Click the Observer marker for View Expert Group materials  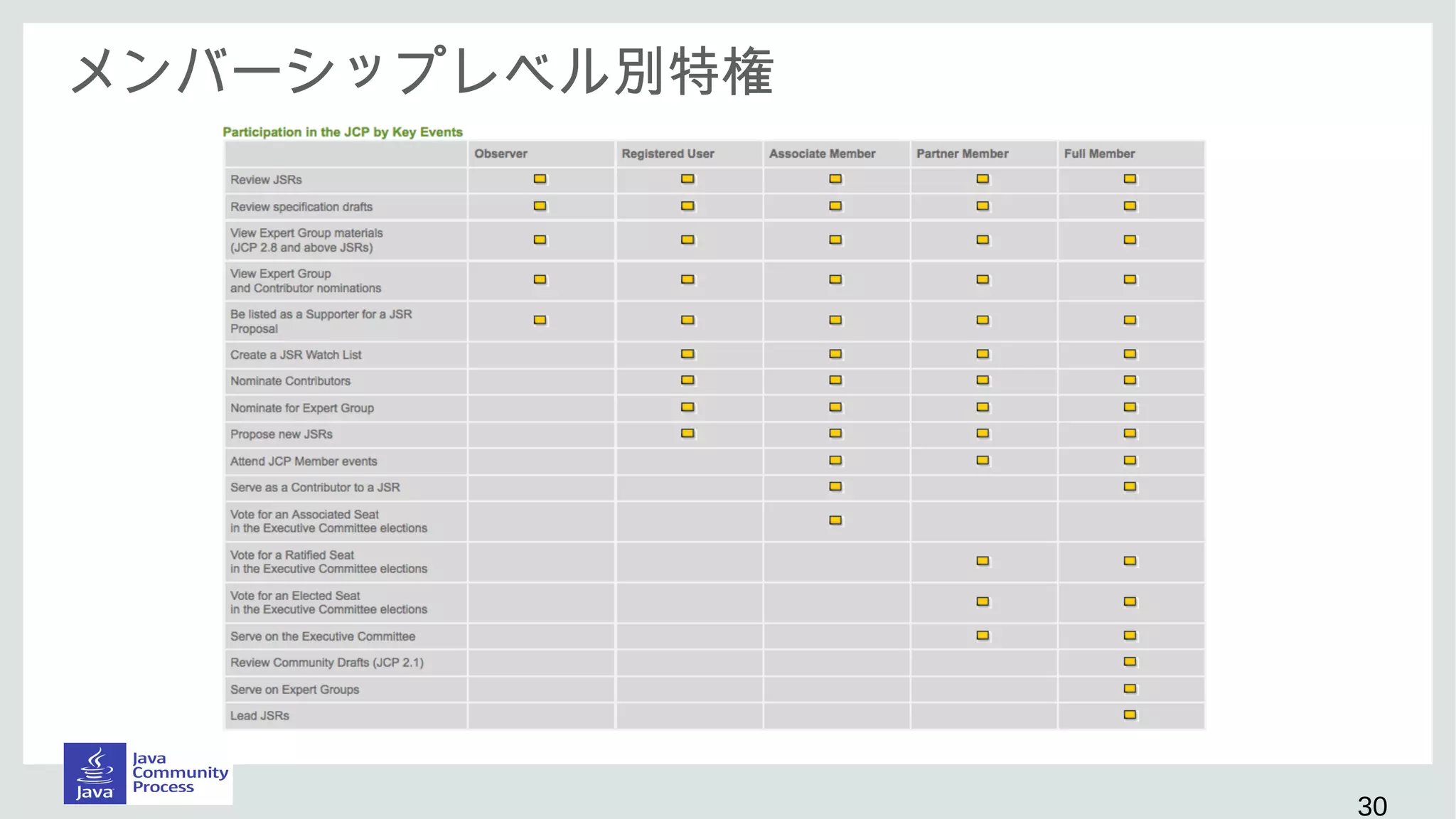tap(540, 240)
